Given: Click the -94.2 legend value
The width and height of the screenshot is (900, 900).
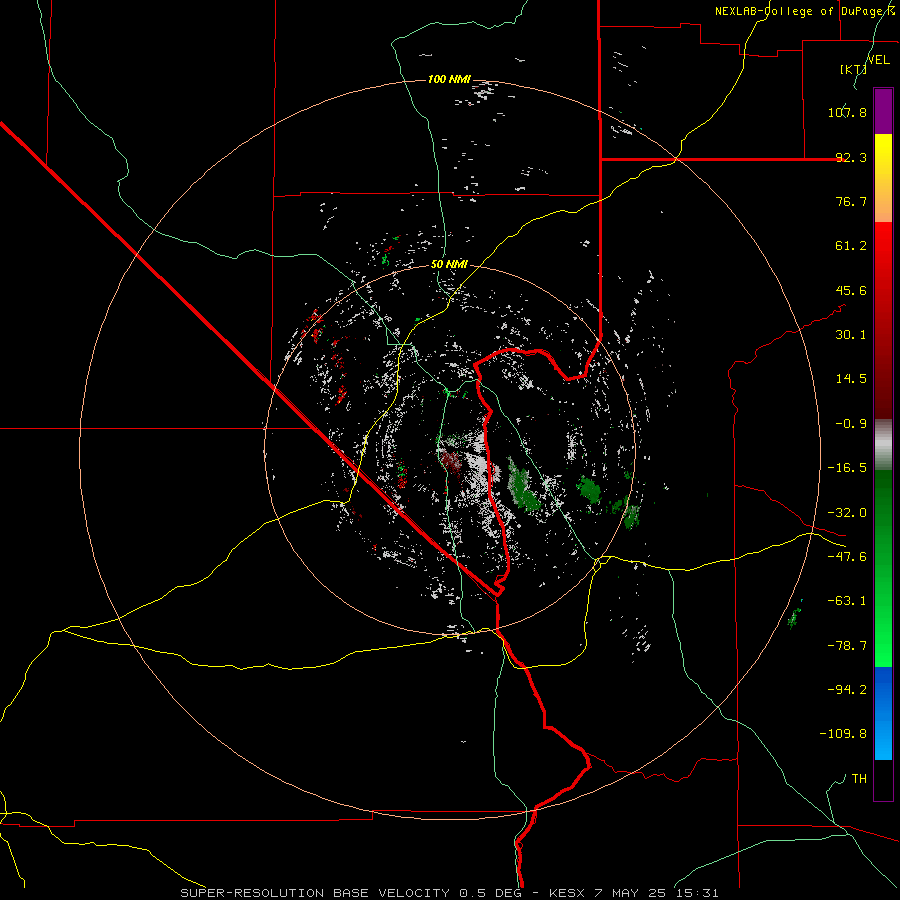Looking at the screenshot, I should coord(847,689).
